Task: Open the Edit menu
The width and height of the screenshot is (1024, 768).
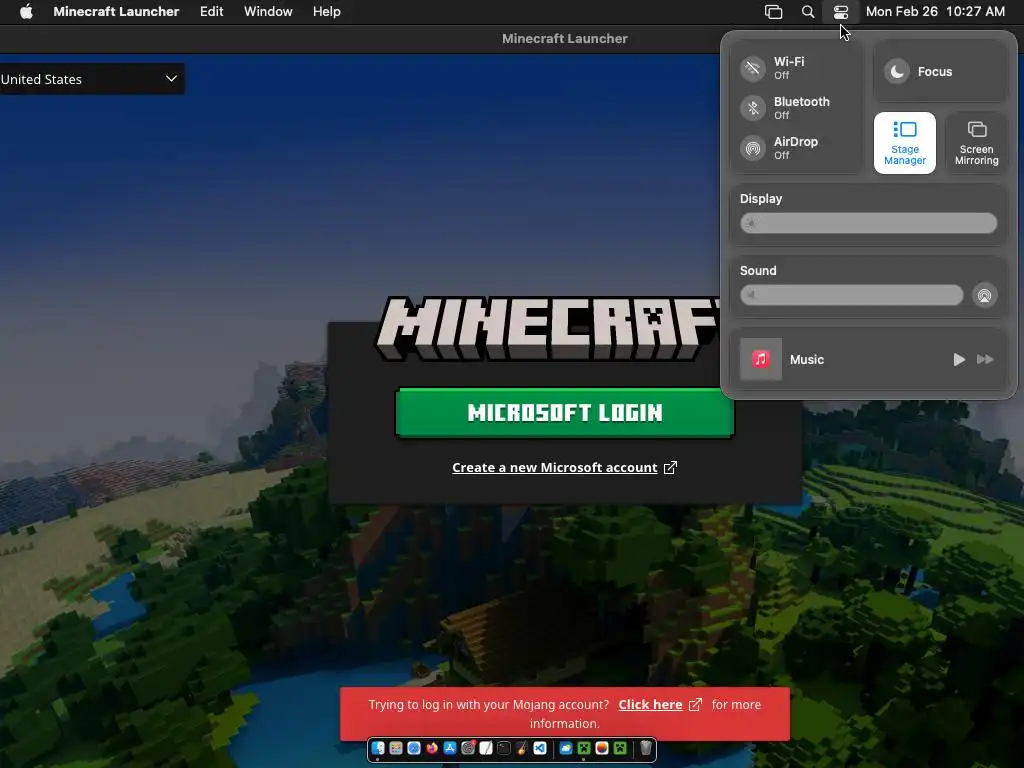Action: click(212, 11)
